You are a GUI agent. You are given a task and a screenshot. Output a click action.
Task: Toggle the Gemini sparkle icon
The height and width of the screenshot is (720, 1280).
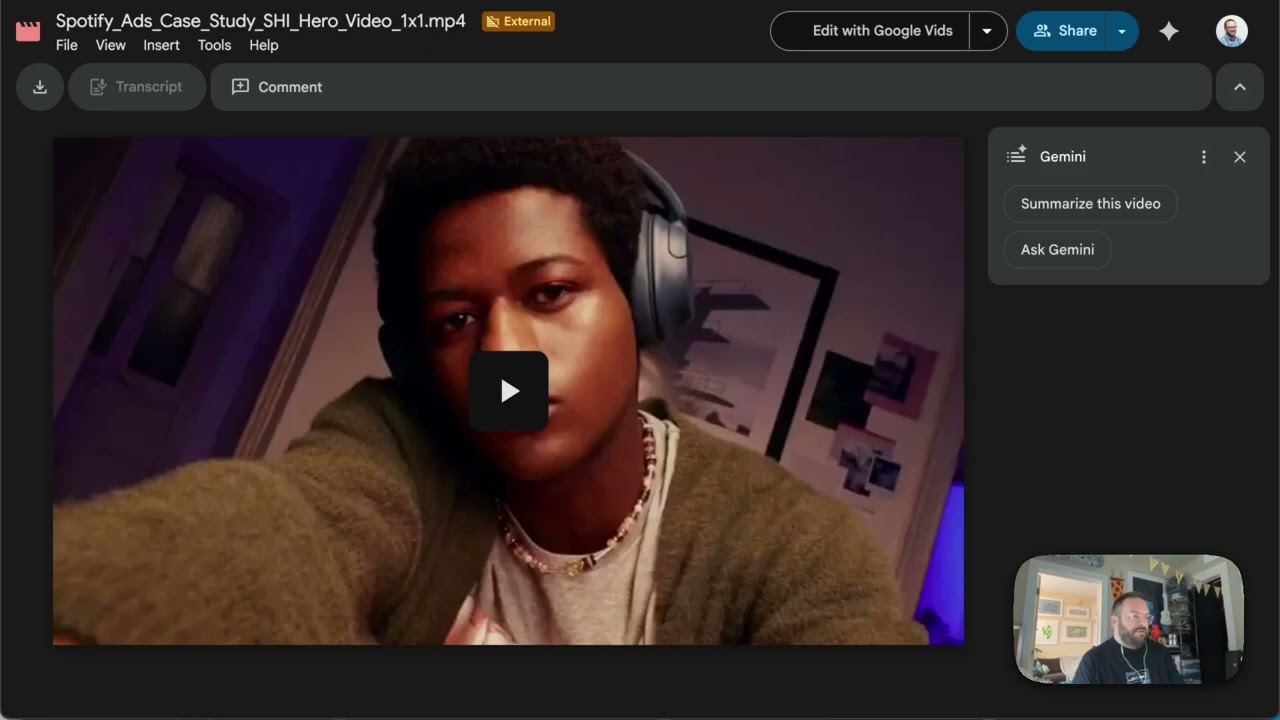[x=1169, y=31]
